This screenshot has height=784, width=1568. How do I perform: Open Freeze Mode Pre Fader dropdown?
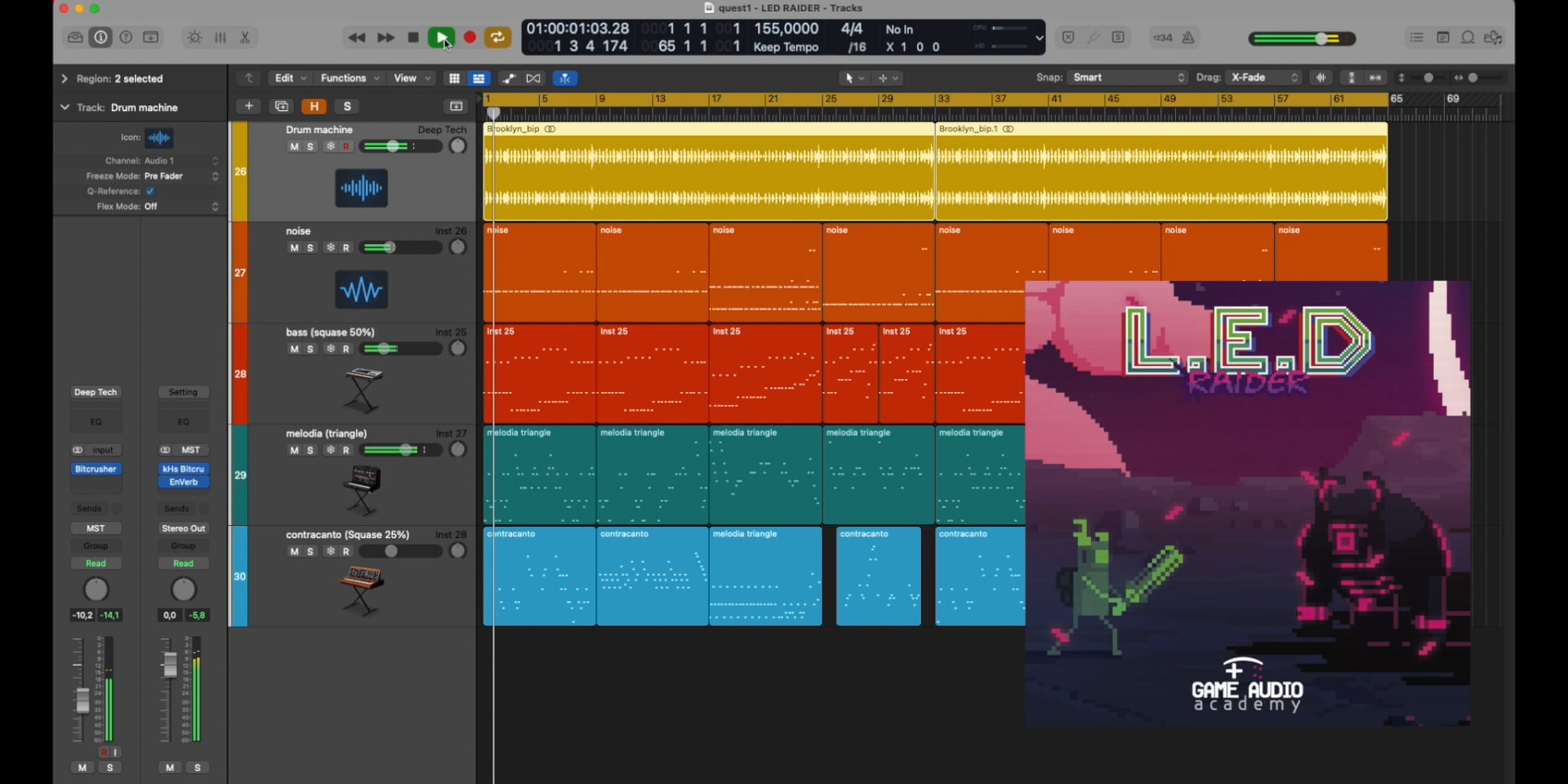click(x=181, y=176)
